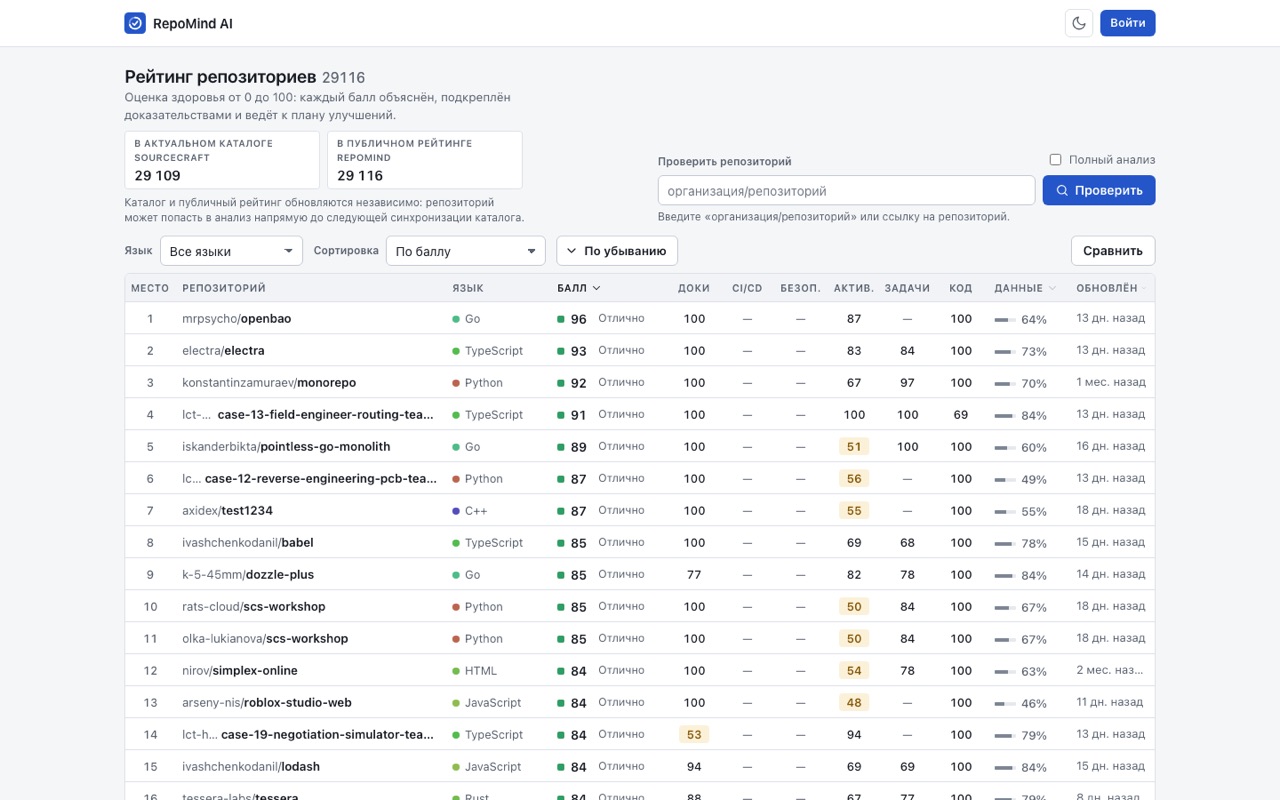Sort by the CI/CD column header
The width and height of the screenshot is (1280, 800).
point(747,288)
